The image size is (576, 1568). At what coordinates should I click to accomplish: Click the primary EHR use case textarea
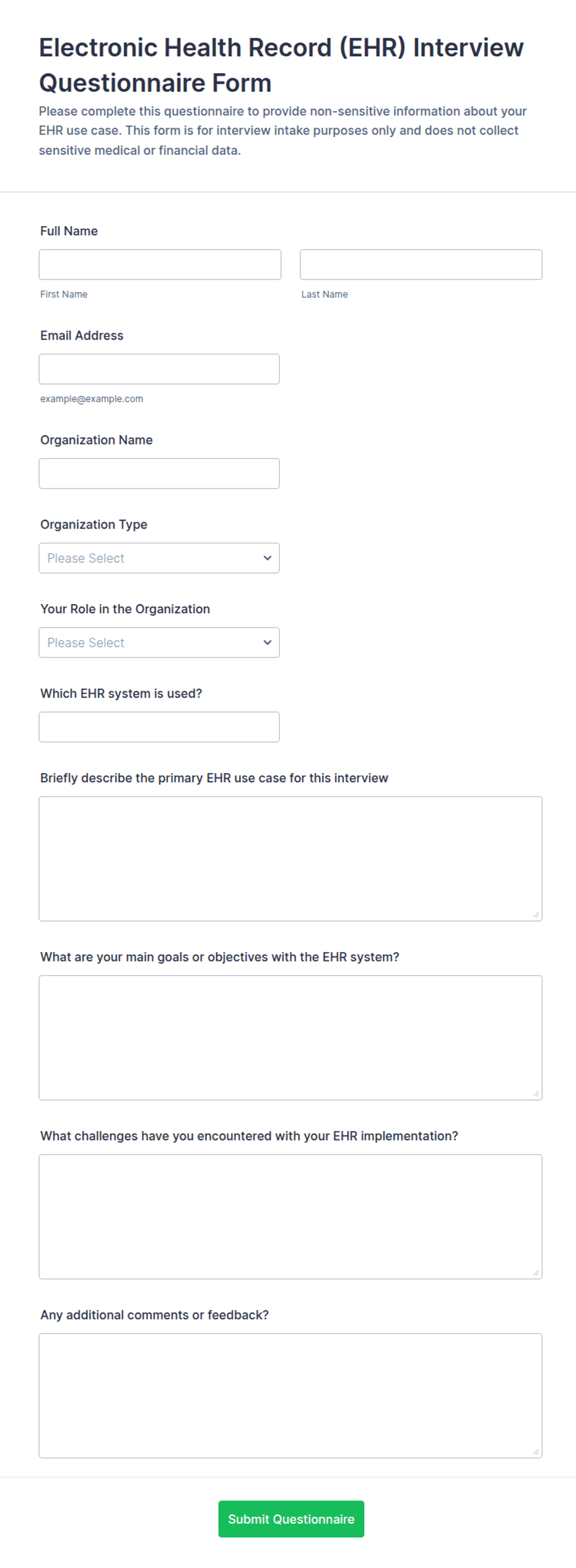pyautogui.click(x=290, y=859)
